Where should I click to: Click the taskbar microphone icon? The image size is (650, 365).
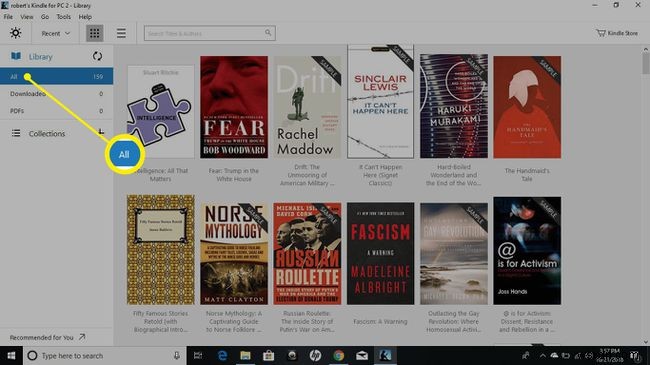[177, 355]
